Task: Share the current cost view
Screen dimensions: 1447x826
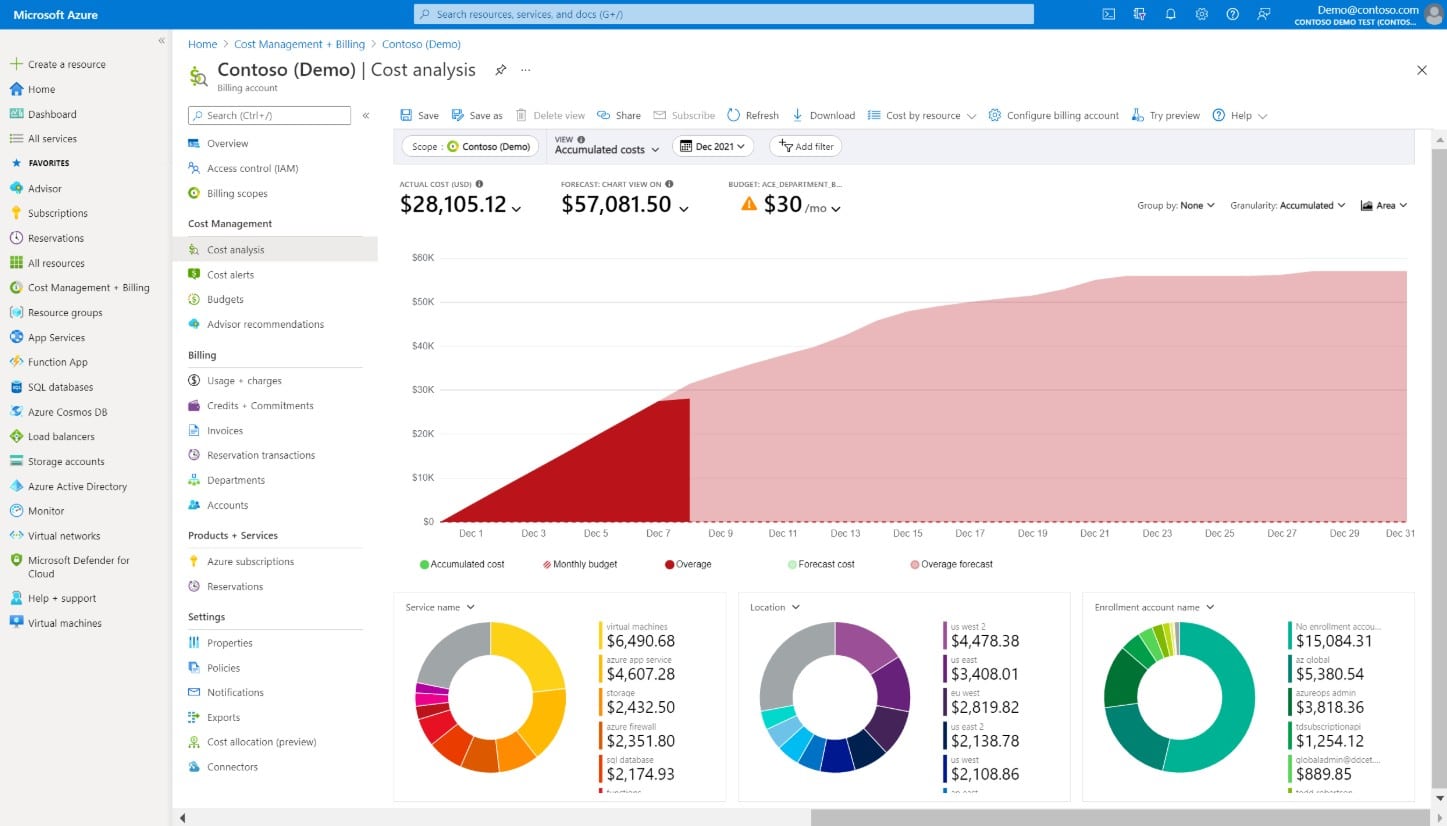Action: point(619,115)
